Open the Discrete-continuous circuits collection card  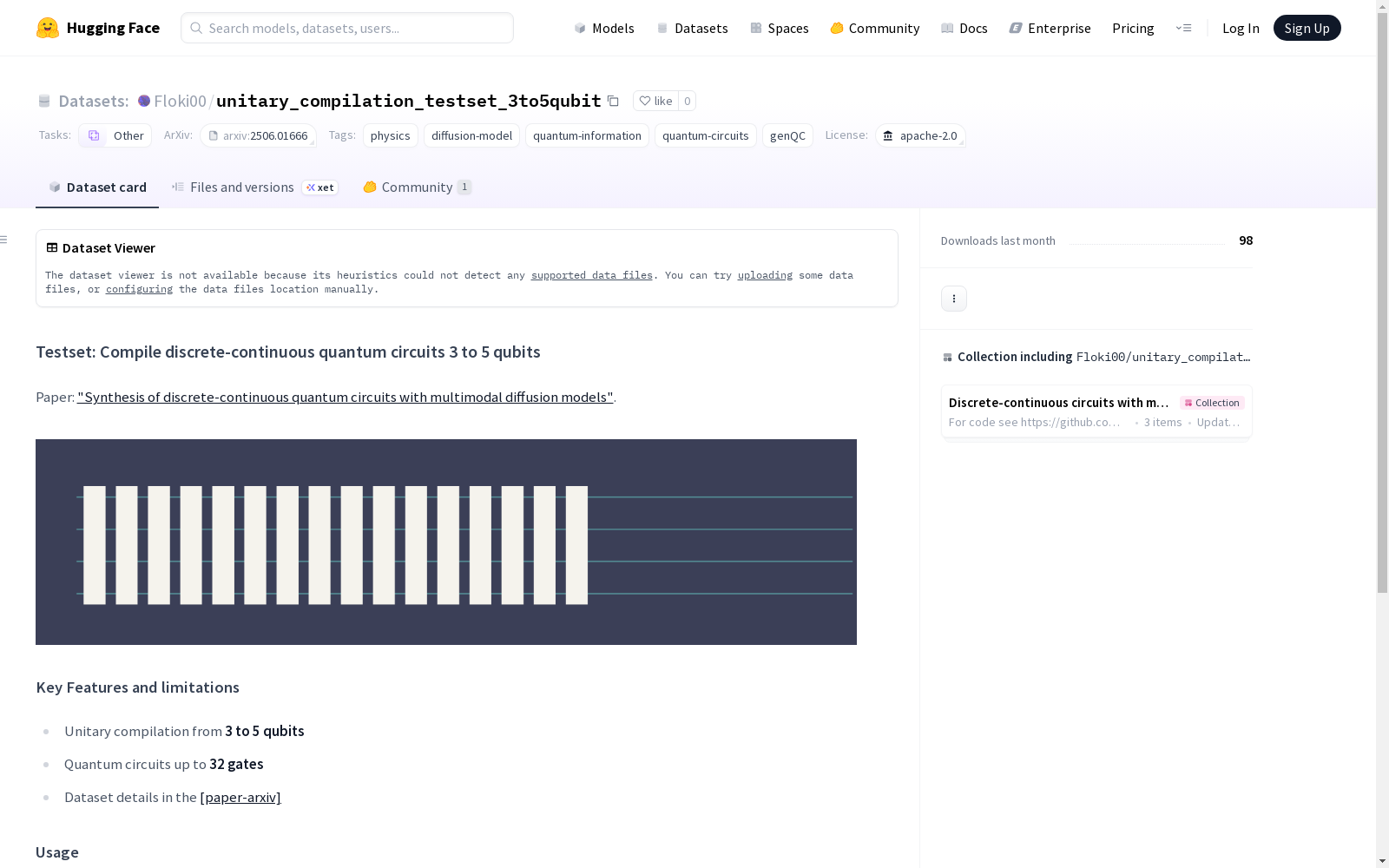(1096, 411)
